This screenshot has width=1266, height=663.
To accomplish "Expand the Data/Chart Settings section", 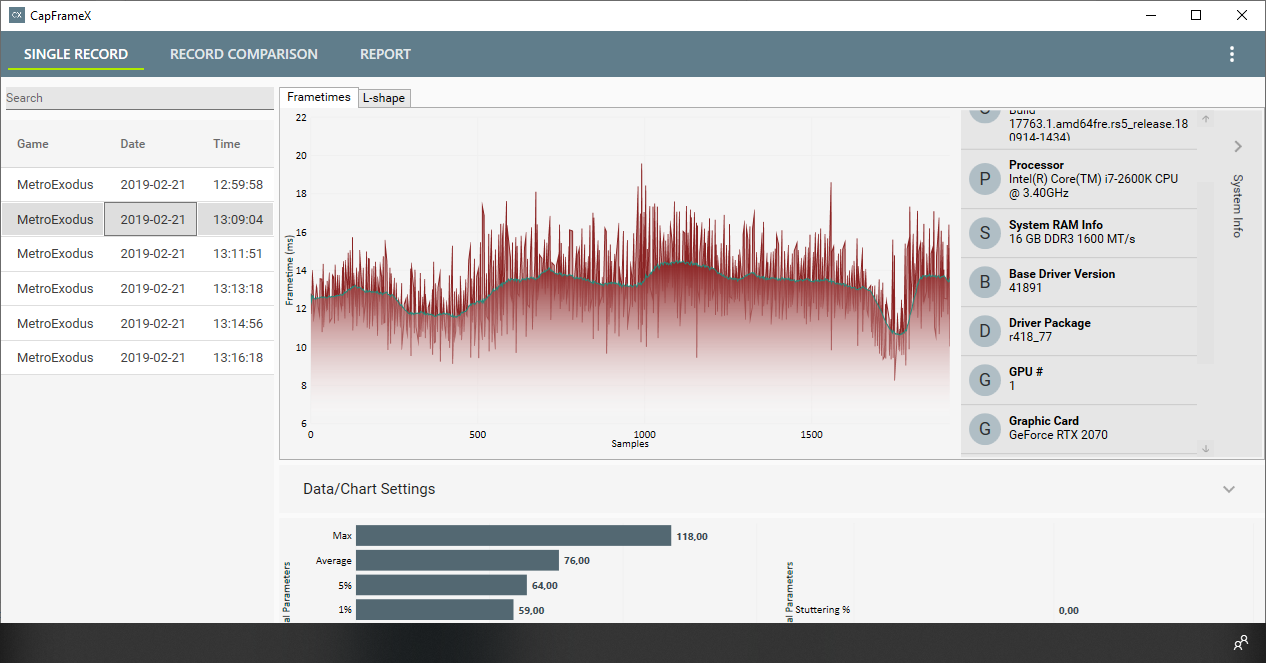I will 1229,489.
